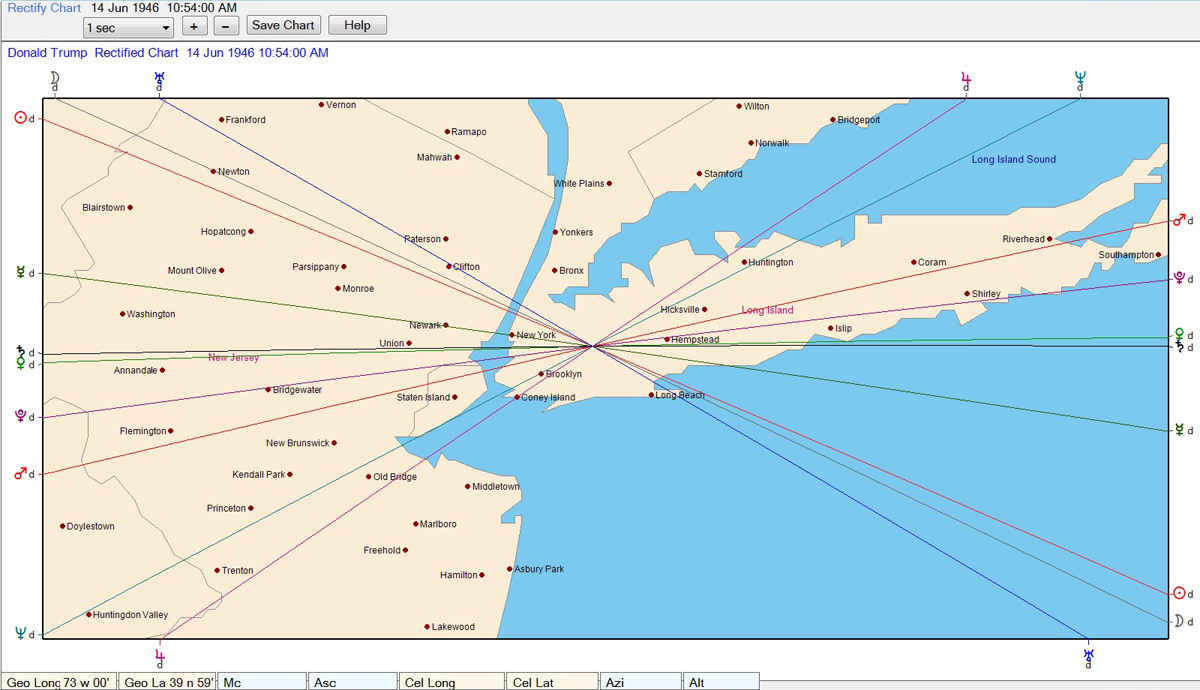Select the Uranus glyph above the map
Image resolution: width=1200 pixels, height=690 pixels.
pyautogui.click(x=159, y=76)
